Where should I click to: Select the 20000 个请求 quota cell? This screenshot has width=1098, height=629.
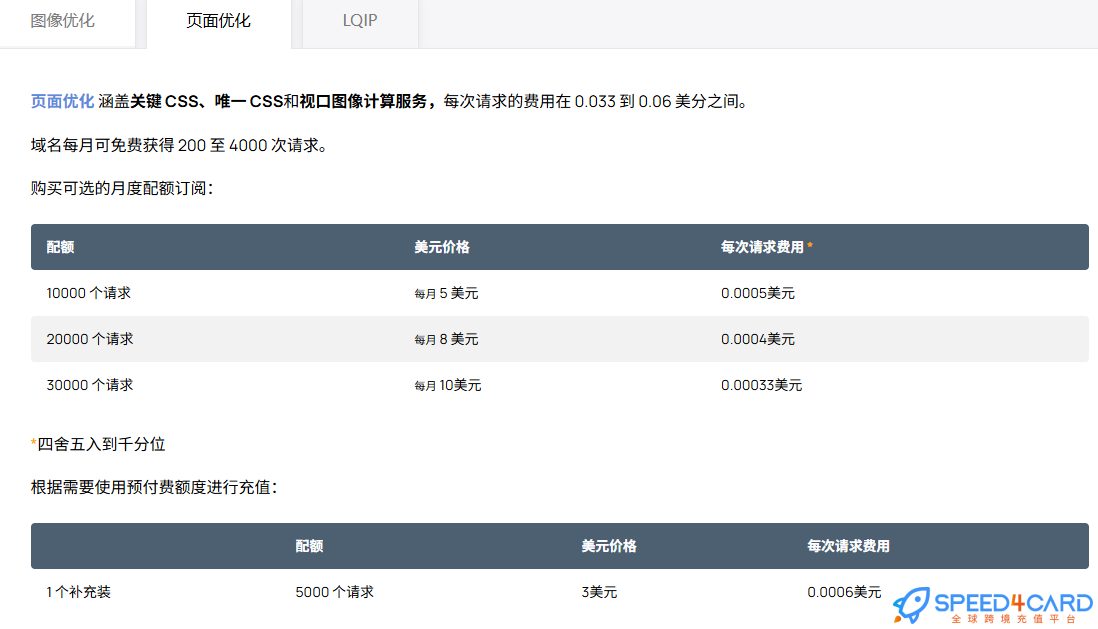(90, 340)
